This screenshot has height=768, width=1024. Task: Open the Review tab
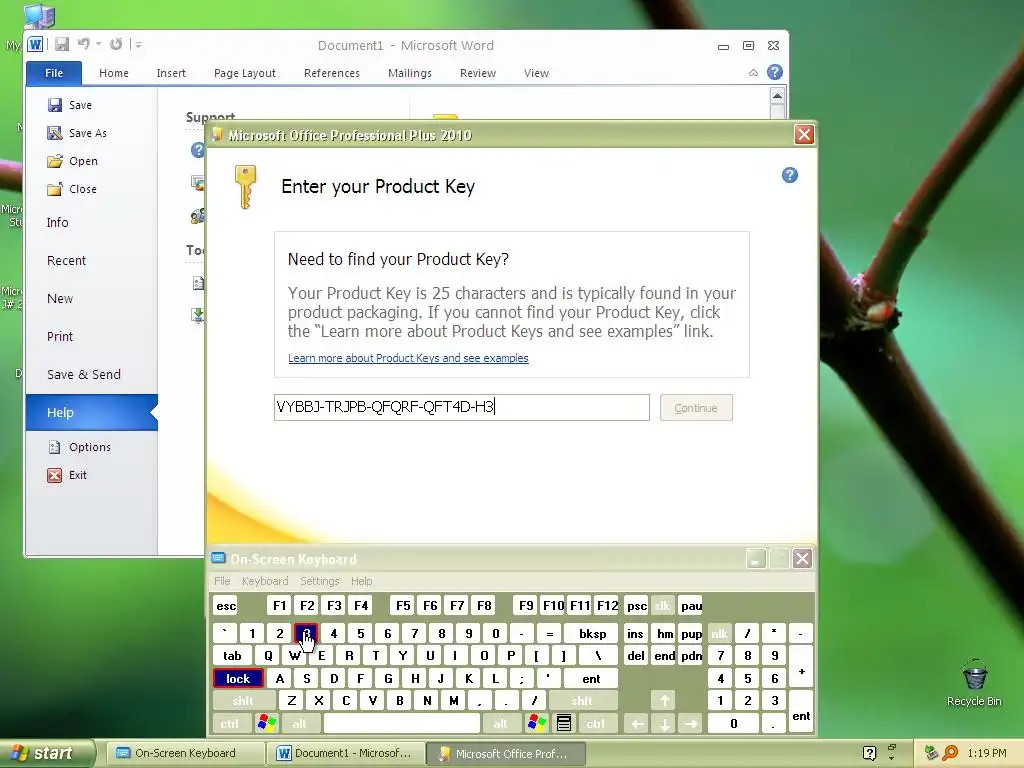477,73
